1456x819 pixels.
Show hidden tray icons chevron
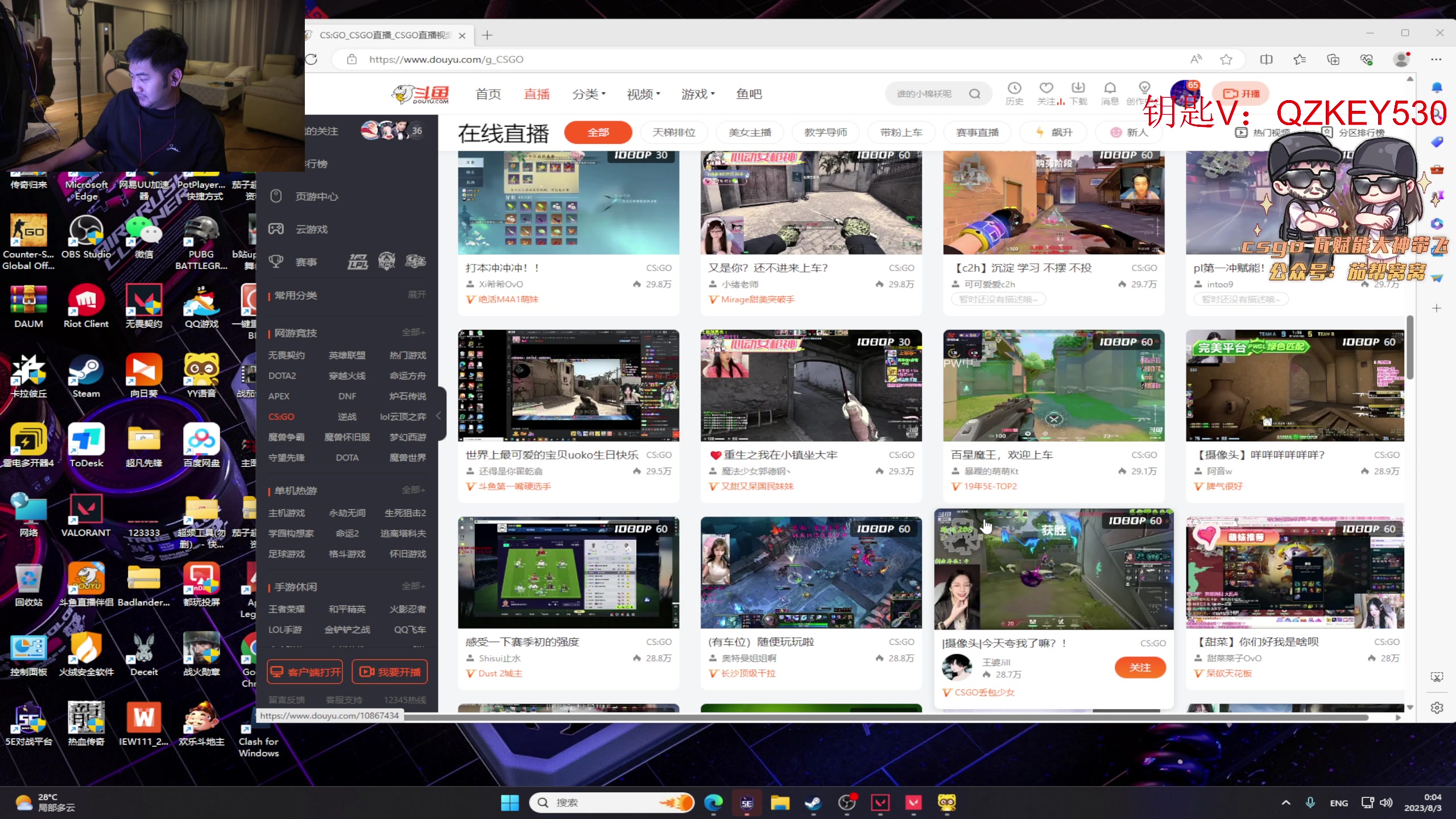point(1286,803)
